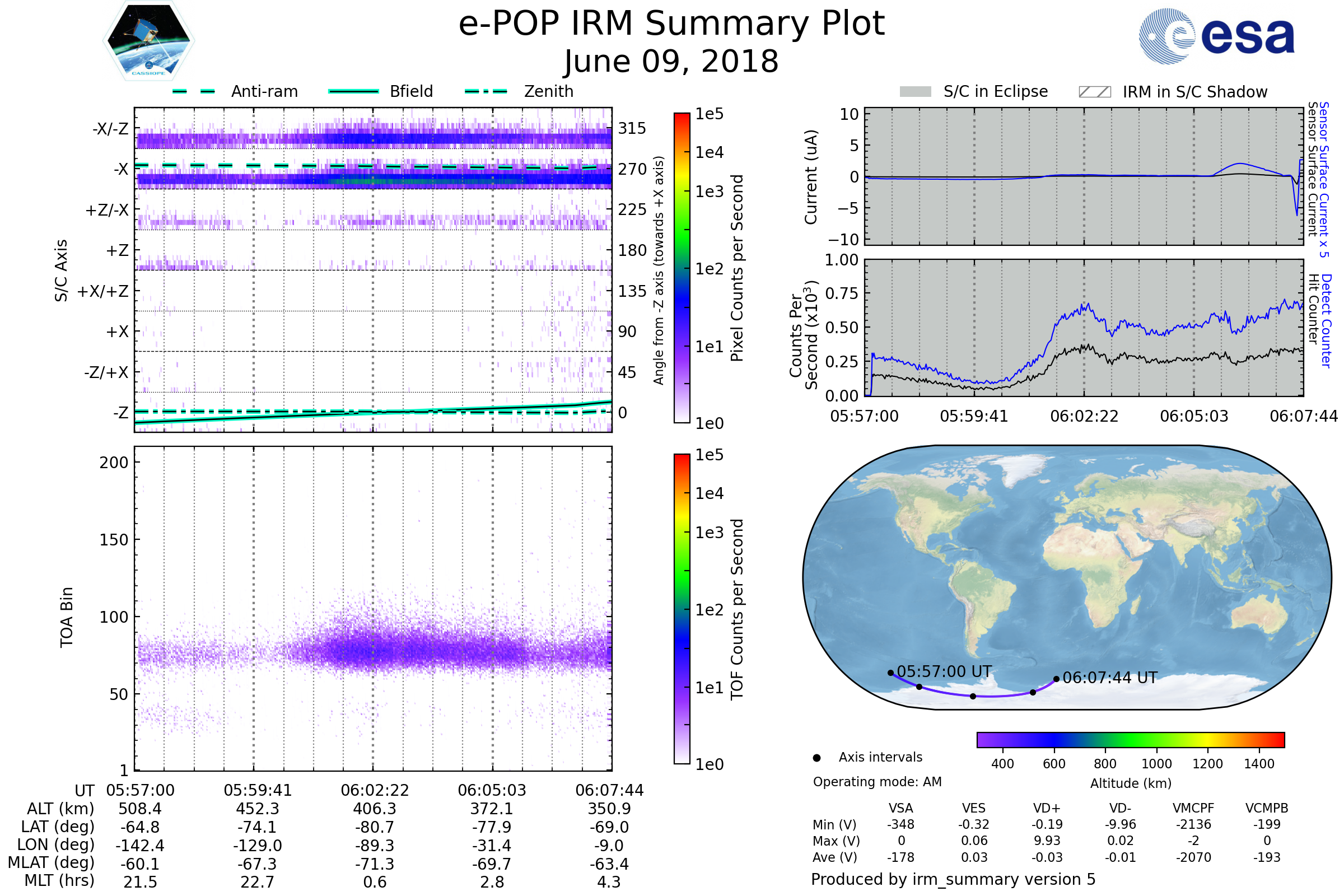Click the Sensor Surface Current x 5 label
This screenshot has width=1344, height=896.
click(1324, 179)
